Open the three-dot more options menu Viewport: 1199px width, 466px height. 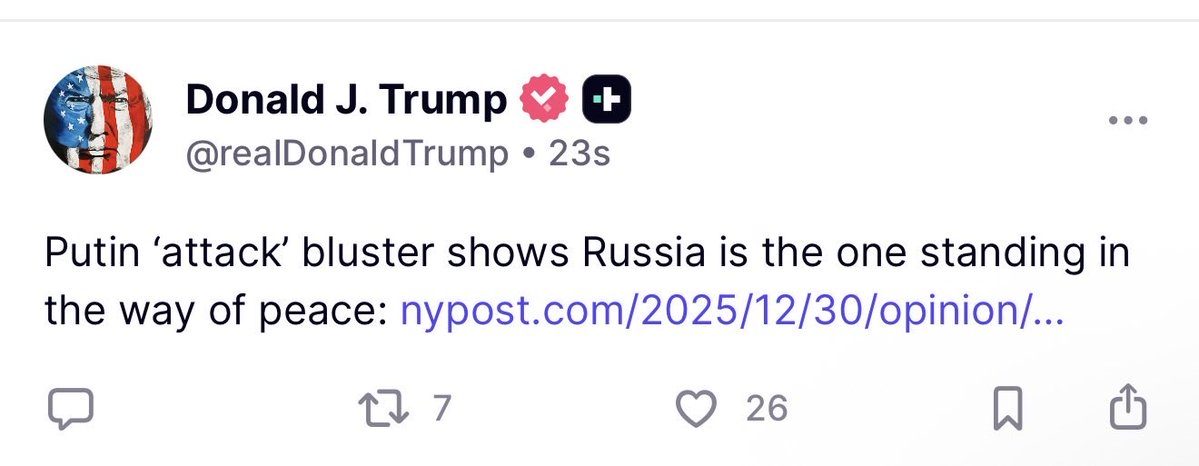1129,121
